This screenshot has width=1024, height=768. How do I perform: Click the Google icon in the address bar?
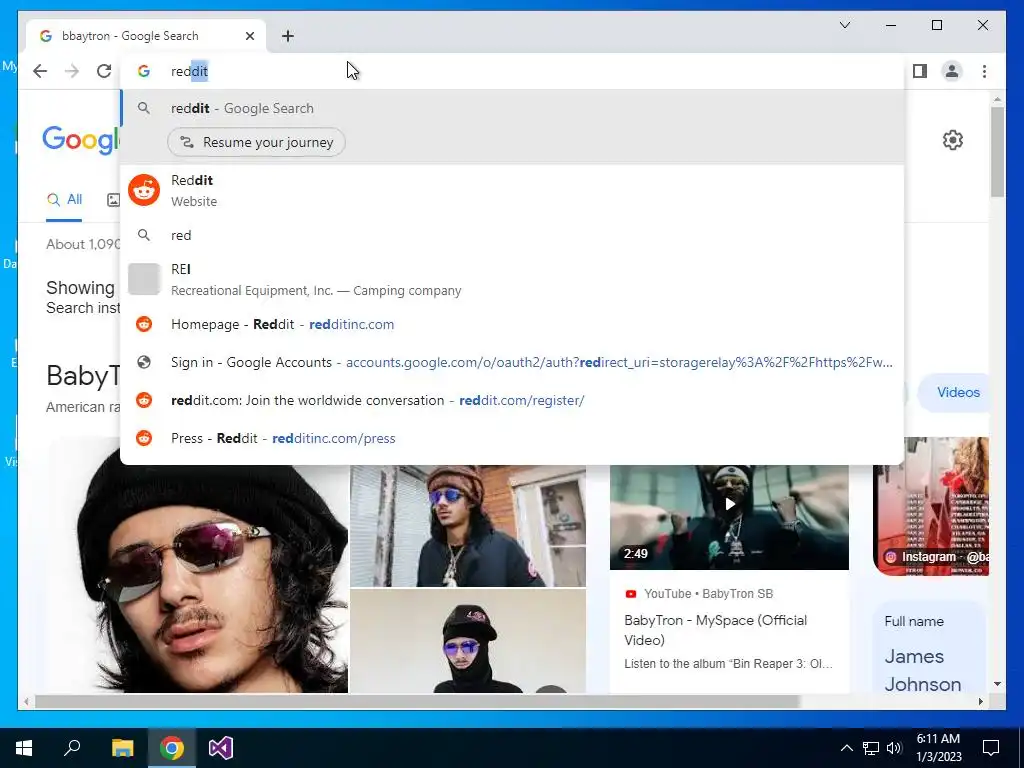coord(144,71)
